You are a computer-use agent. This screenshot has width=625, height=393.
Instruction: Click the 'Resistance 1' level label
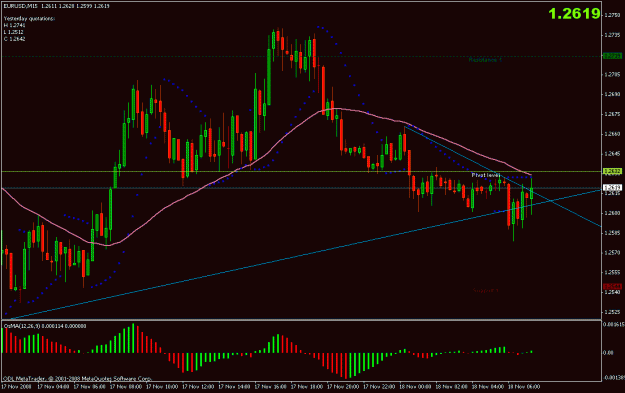point(485,60)
